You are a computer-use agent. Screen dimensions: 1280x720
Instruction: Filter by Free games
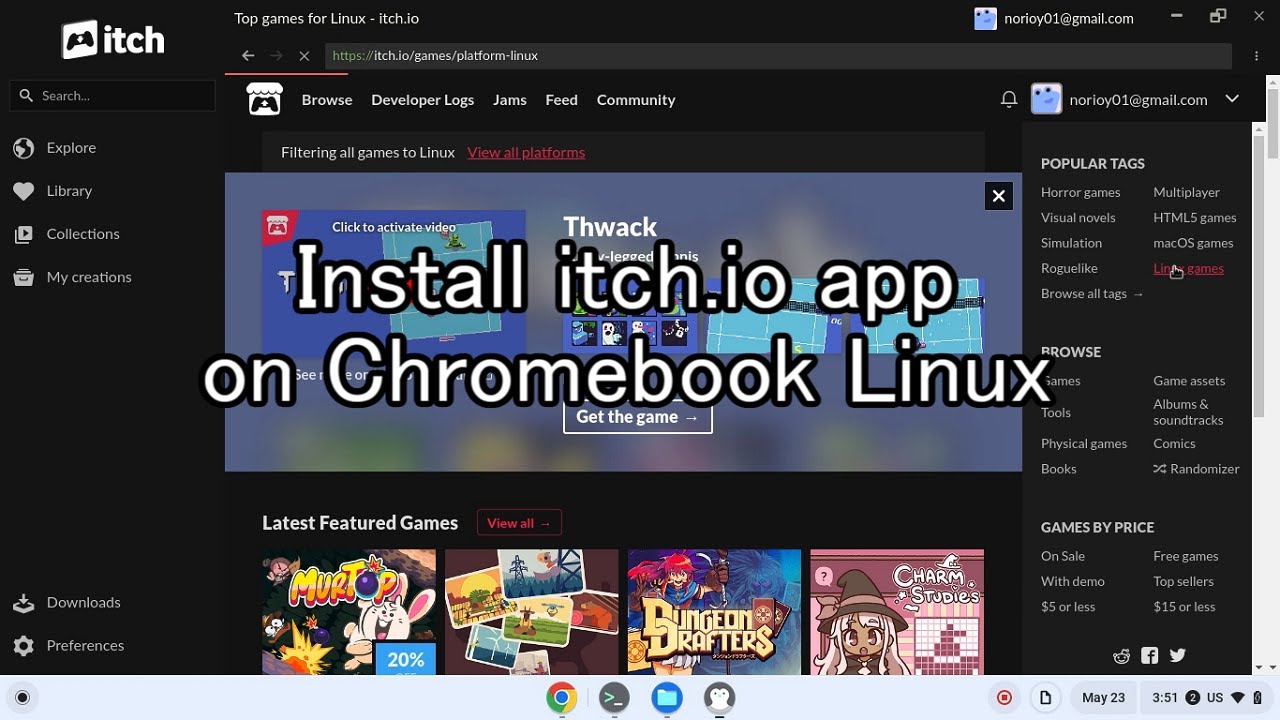(x=1186, y=556)
